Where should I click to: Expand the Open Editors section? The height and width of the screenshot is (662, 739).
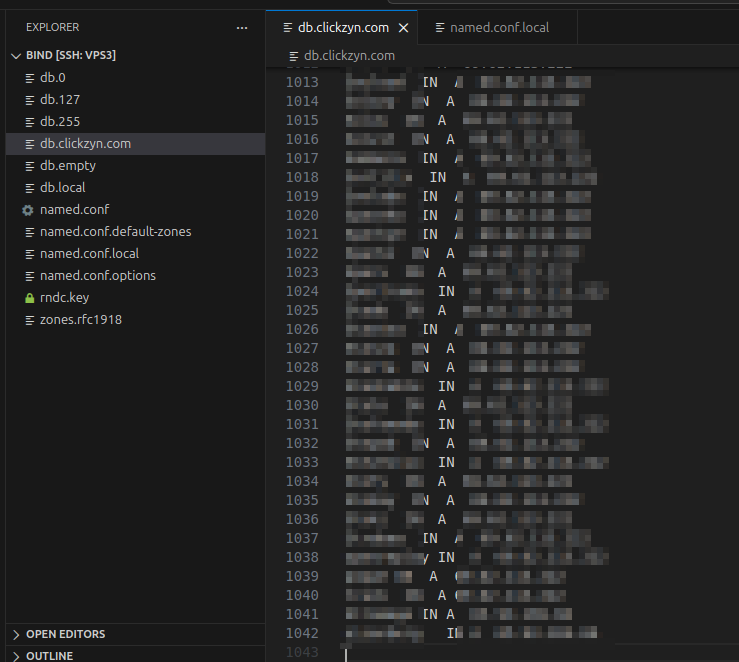15,634
